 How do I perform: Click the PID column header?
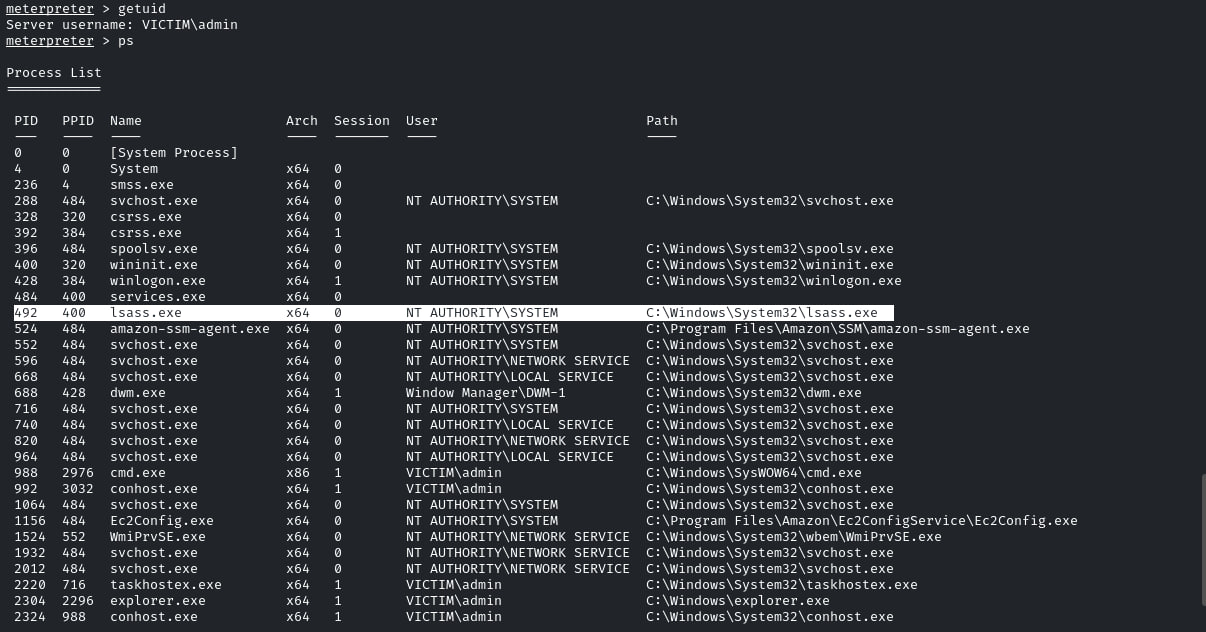point(26,121)
